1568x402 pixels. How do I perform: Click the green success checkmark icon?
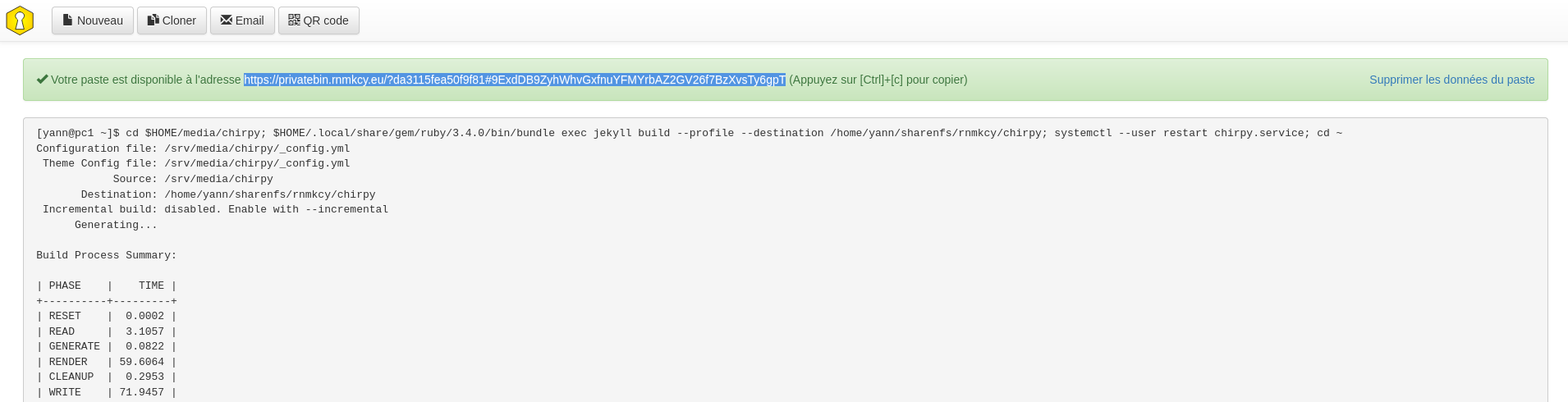pos(42,80)
